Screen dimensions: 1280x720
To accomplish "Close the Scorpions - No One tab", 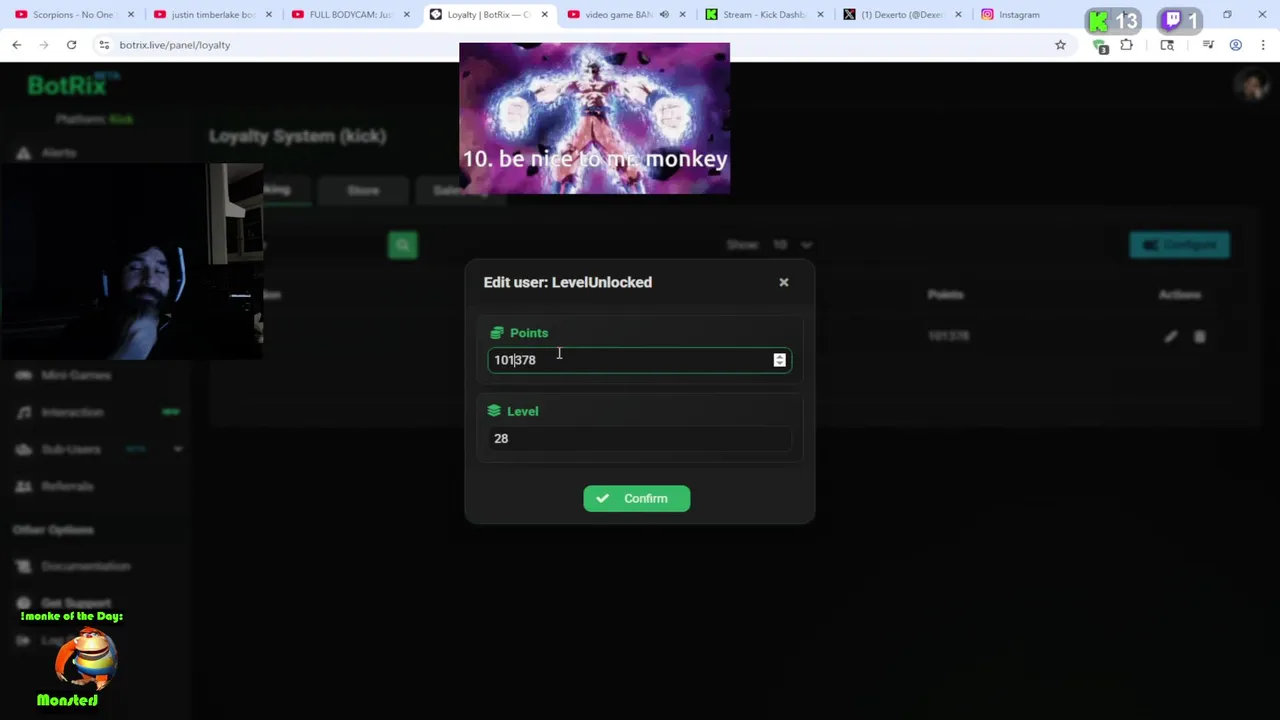I will pos(130,15).
